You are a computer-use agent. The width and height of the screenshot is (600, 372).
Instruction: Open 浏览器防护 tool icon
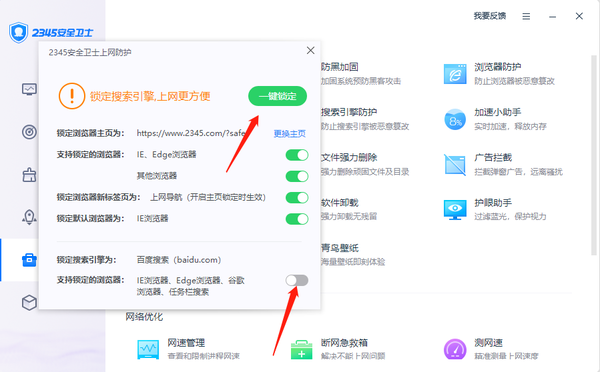point(455,74)
